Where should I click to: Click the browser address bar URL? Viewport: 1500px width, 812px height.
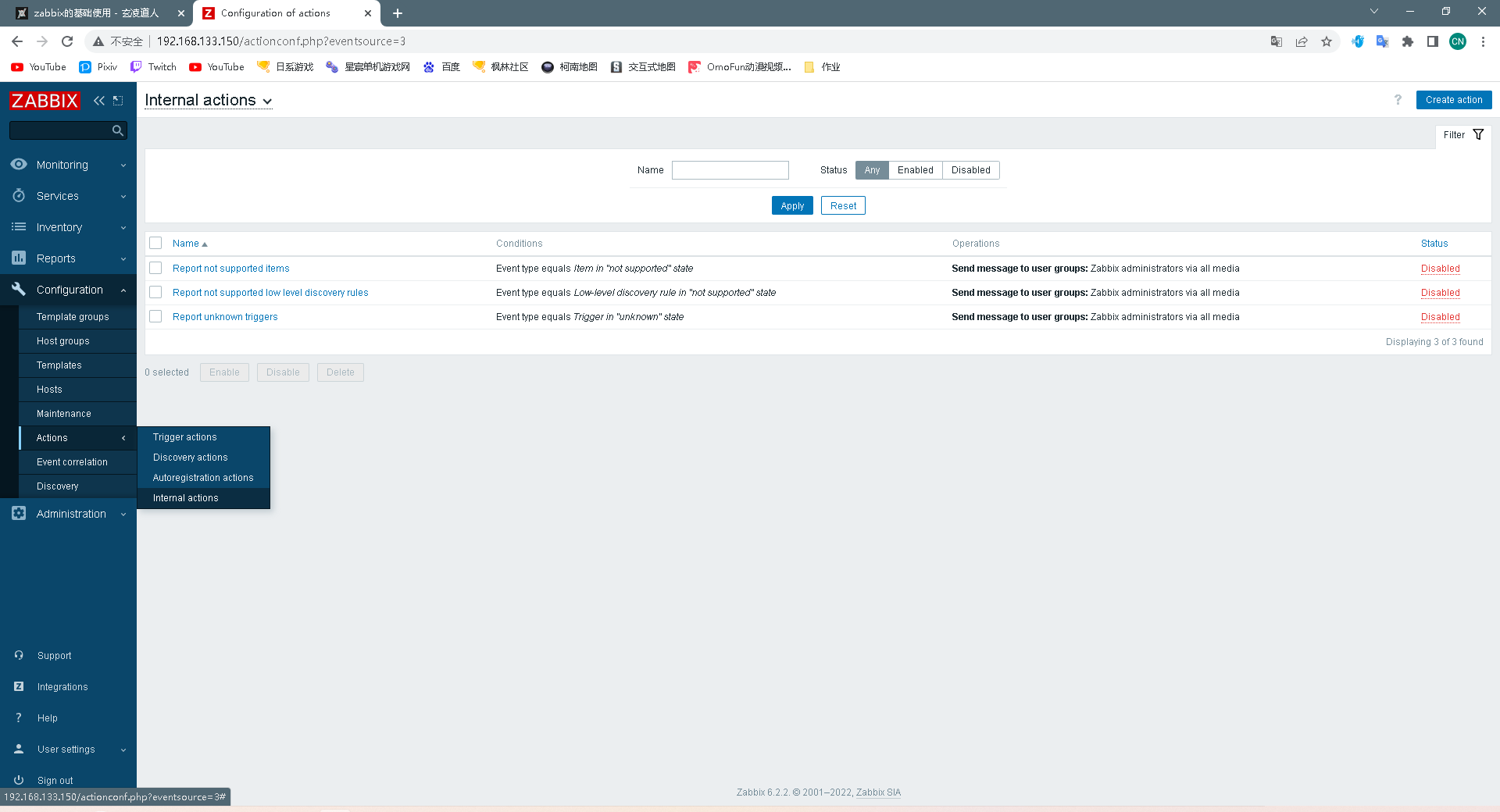pos(281,41)
